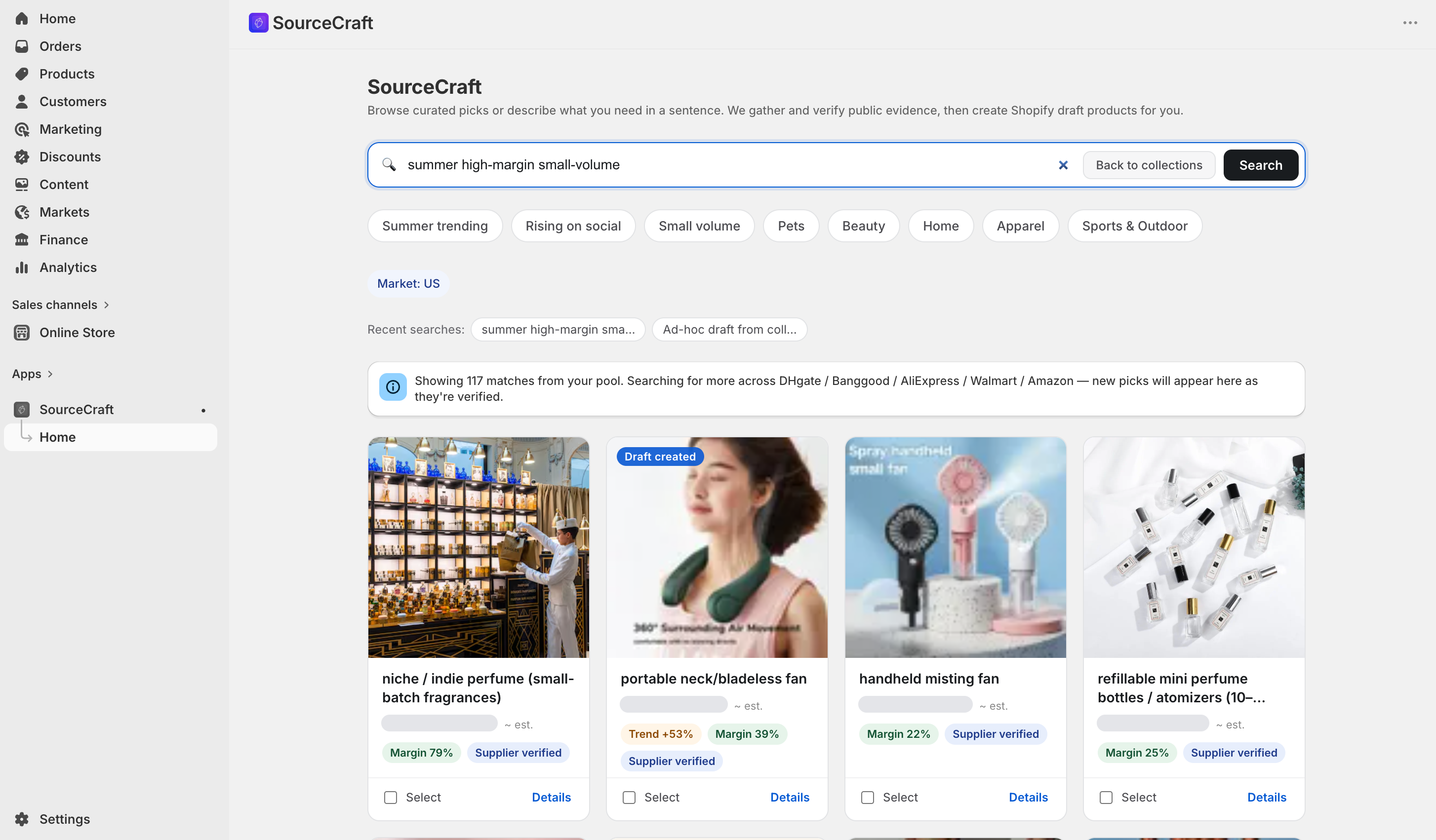Clear the search field with X icon
1436x840 pixels.
[1063, 164]
